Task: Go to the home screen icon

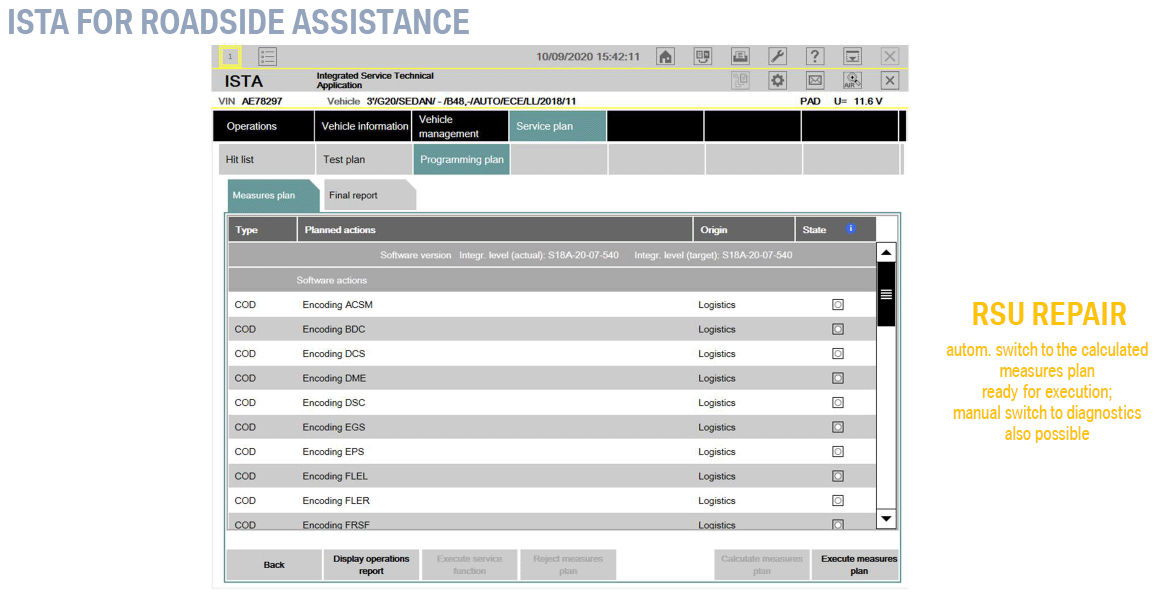Action: point(666,57)
